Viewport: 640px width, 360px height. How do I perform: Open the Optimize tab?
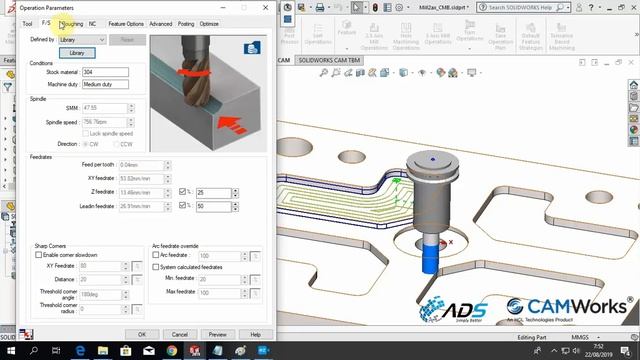pos(209,24)
